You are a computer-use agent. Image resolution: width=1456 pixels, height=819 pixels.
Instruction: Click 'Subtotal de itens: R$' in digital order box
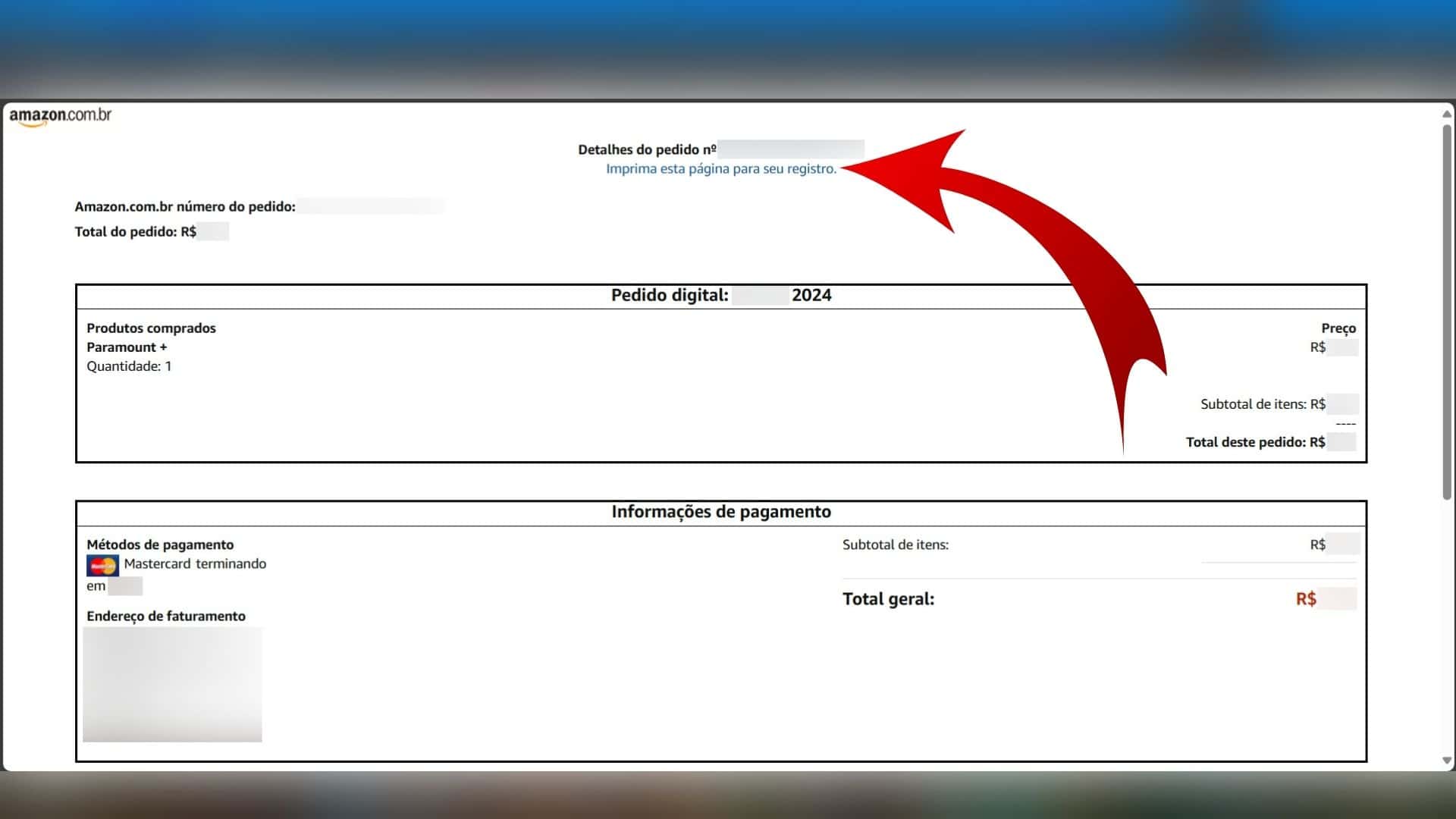coord(1263,403)
